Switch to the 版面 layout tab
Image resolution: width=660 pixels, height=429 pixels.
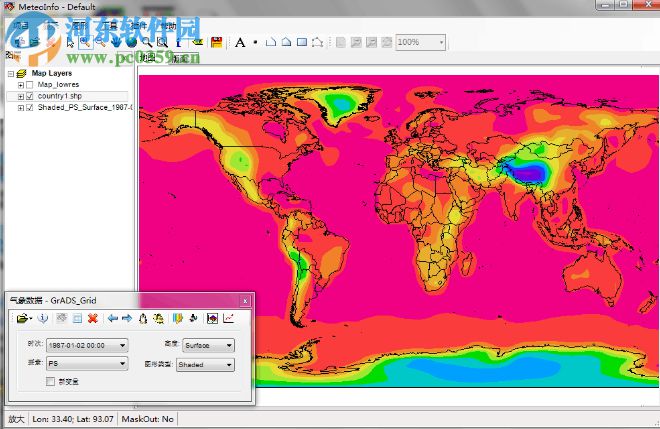(179, 59)
